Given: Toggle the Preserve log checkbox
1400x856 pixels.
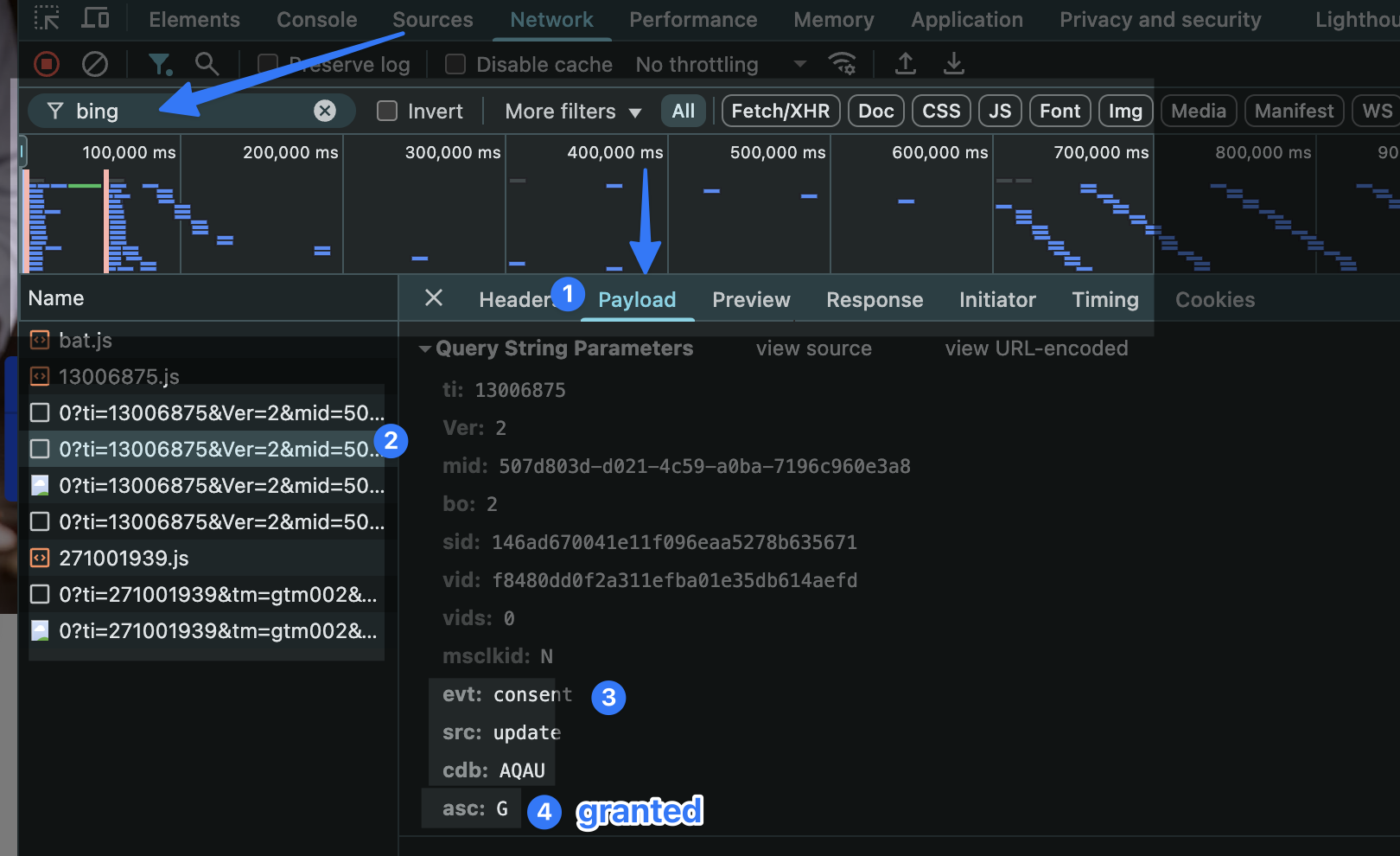Looking at the screenshot, I should click(268, 65).
